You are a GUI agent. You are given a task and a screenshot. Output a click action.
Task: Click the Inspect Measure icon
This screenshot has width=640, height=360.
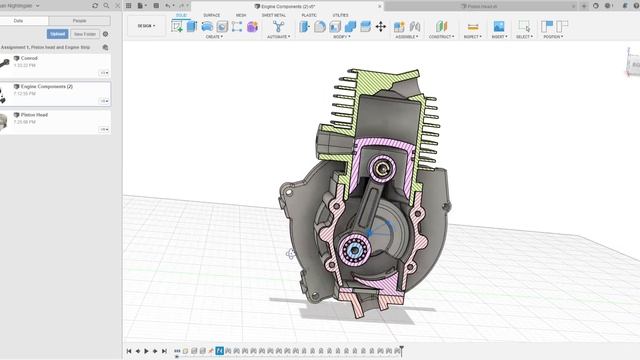point(473,27)
